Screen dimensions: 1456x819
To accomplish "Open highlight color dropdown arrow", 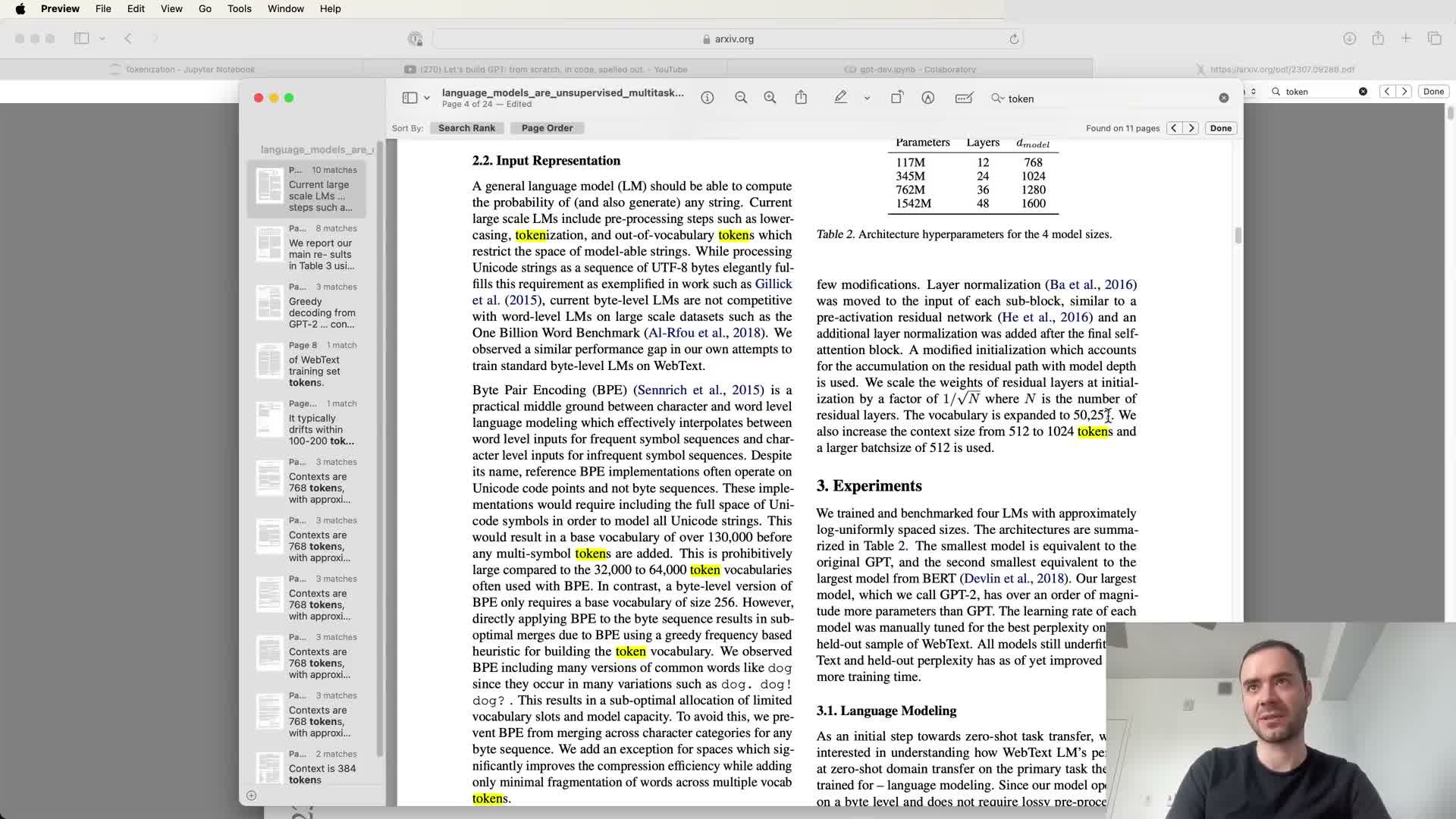I will click(867, 99).
